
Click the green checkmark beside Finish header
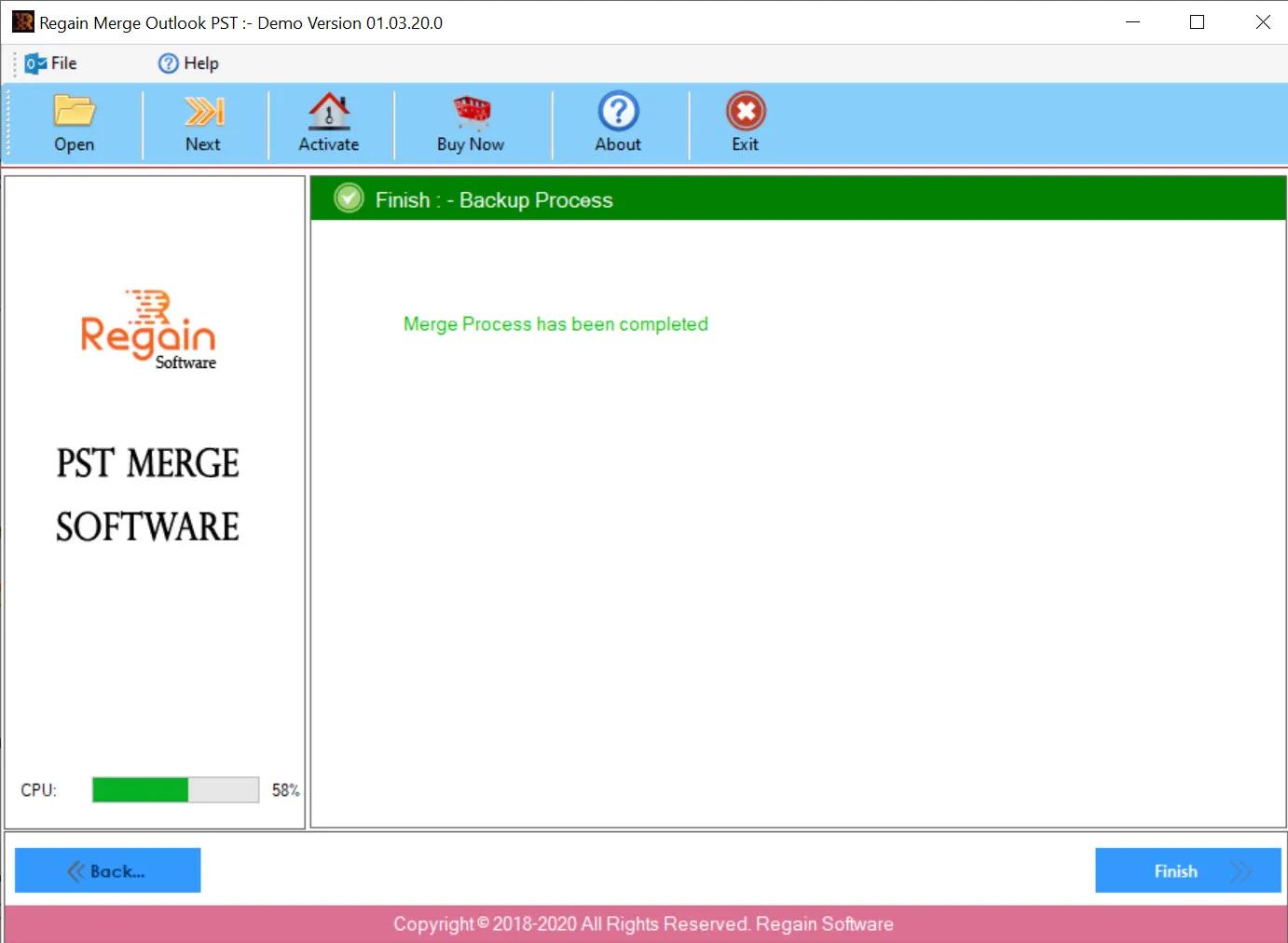(x=349, y=198)
